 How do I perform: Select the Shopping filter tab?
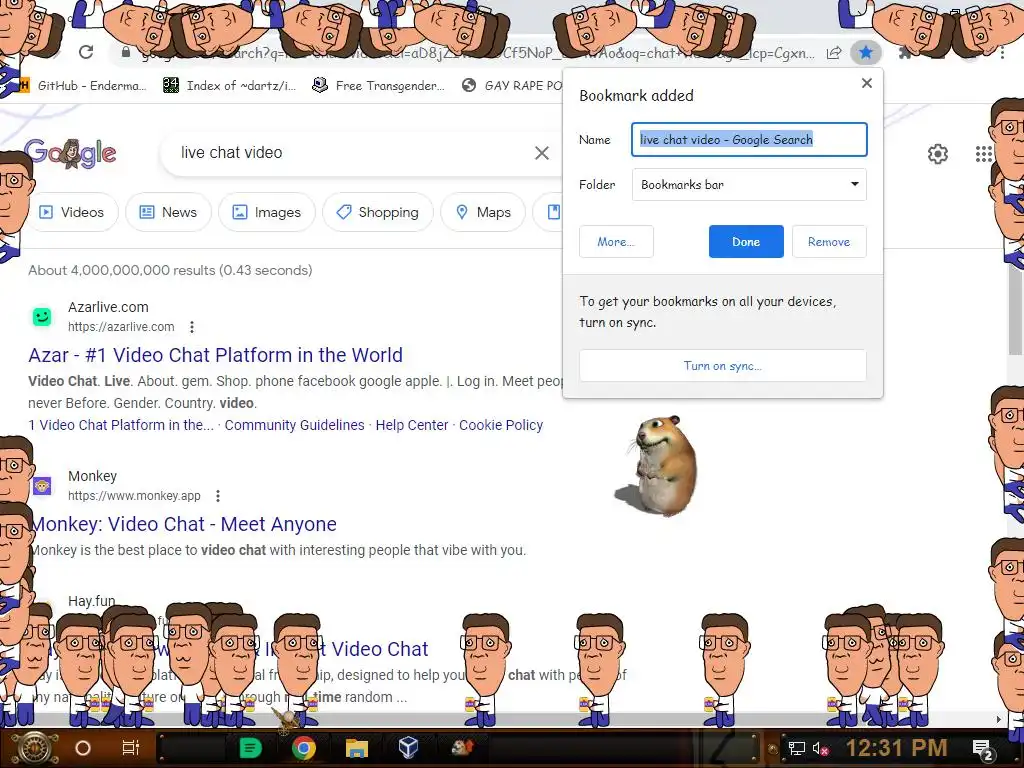pyautogui.click(x=377, y=212)
